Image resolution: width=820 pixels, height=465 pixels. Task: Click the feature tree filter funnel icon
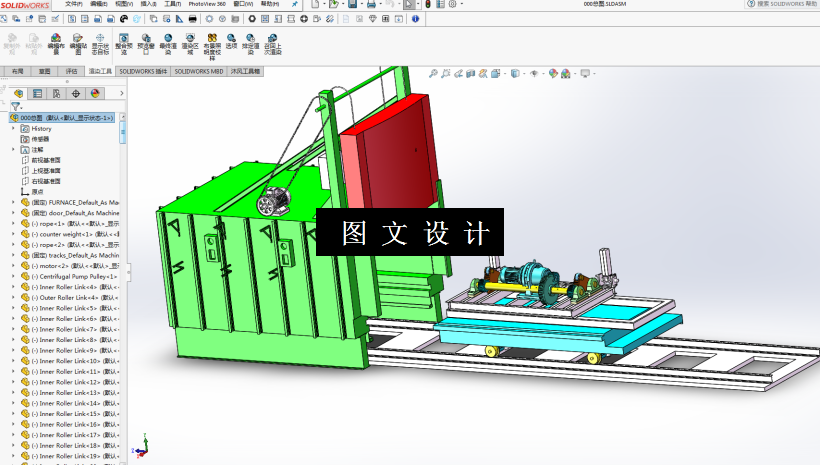16,106
